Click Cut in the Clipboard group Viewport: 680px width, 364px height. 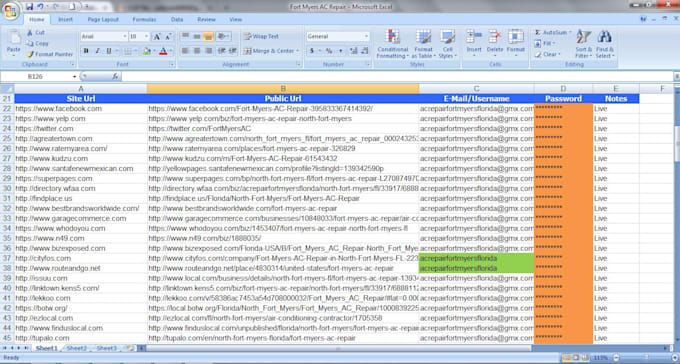(x=36, y=33)
